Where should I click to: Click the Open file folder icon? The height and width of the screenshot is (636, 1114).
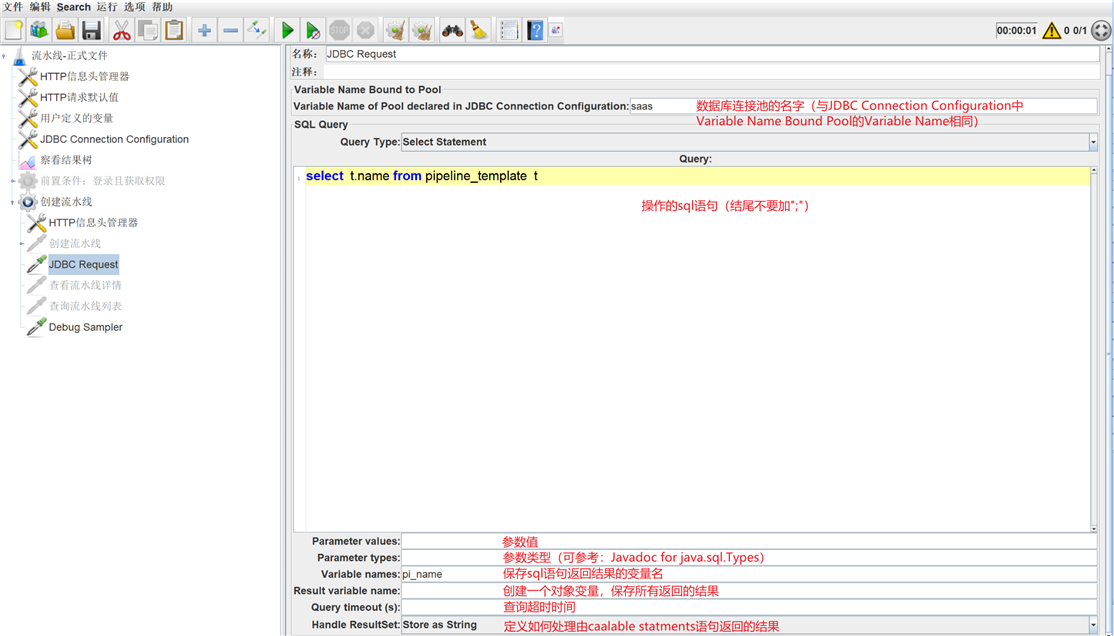click(65, 31)
